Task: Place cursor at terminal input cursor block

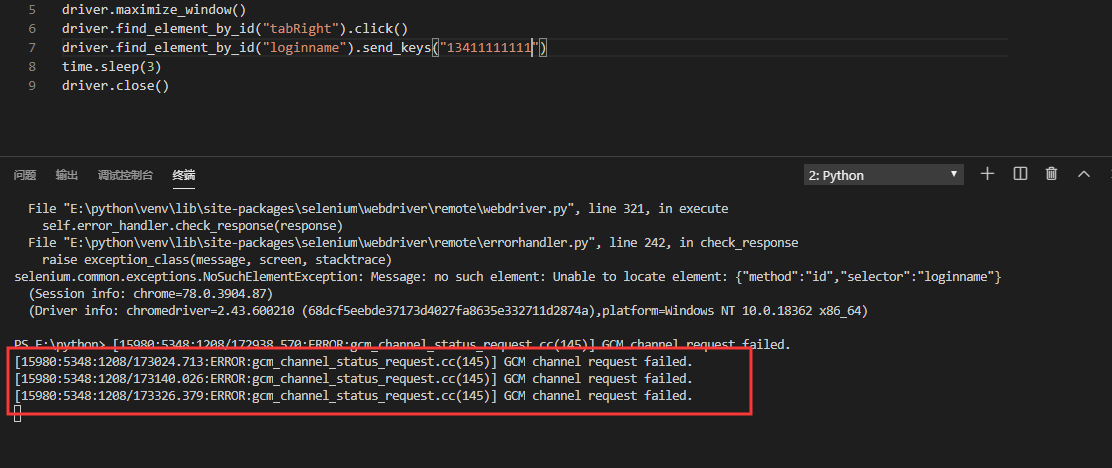Action: click(18, 413)
